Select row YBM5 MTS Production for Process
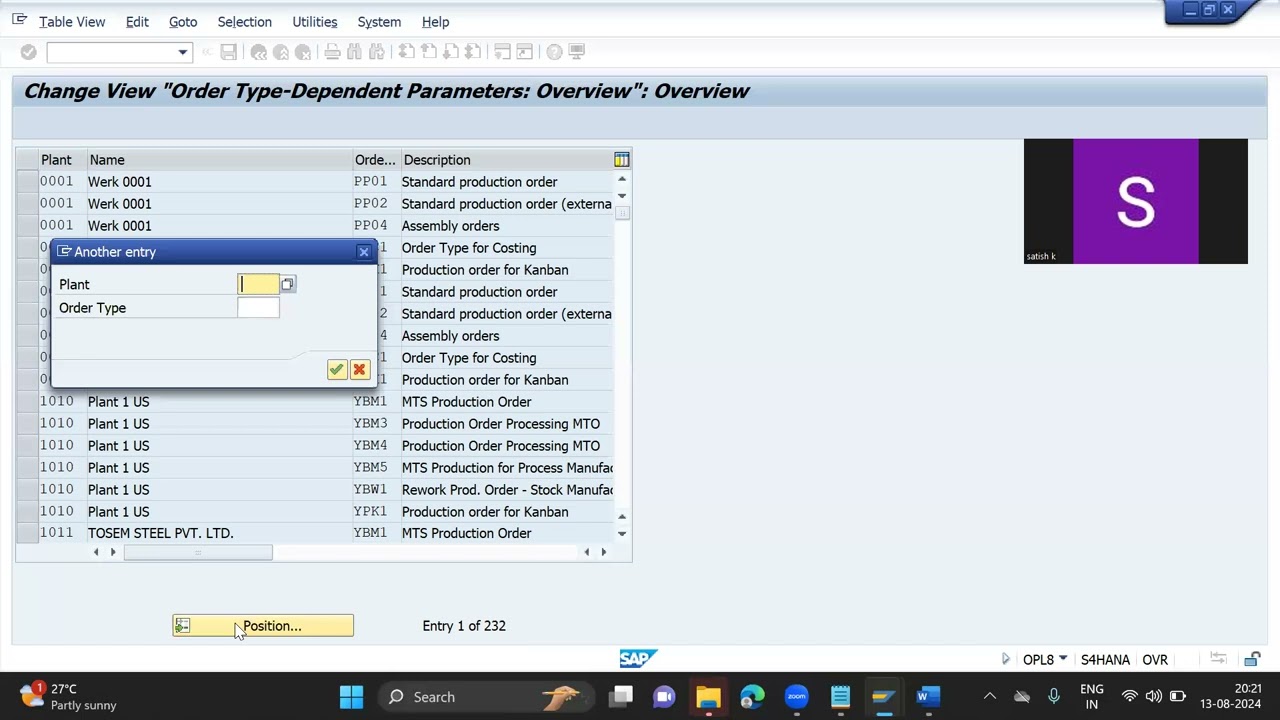 tap(26, 468)
